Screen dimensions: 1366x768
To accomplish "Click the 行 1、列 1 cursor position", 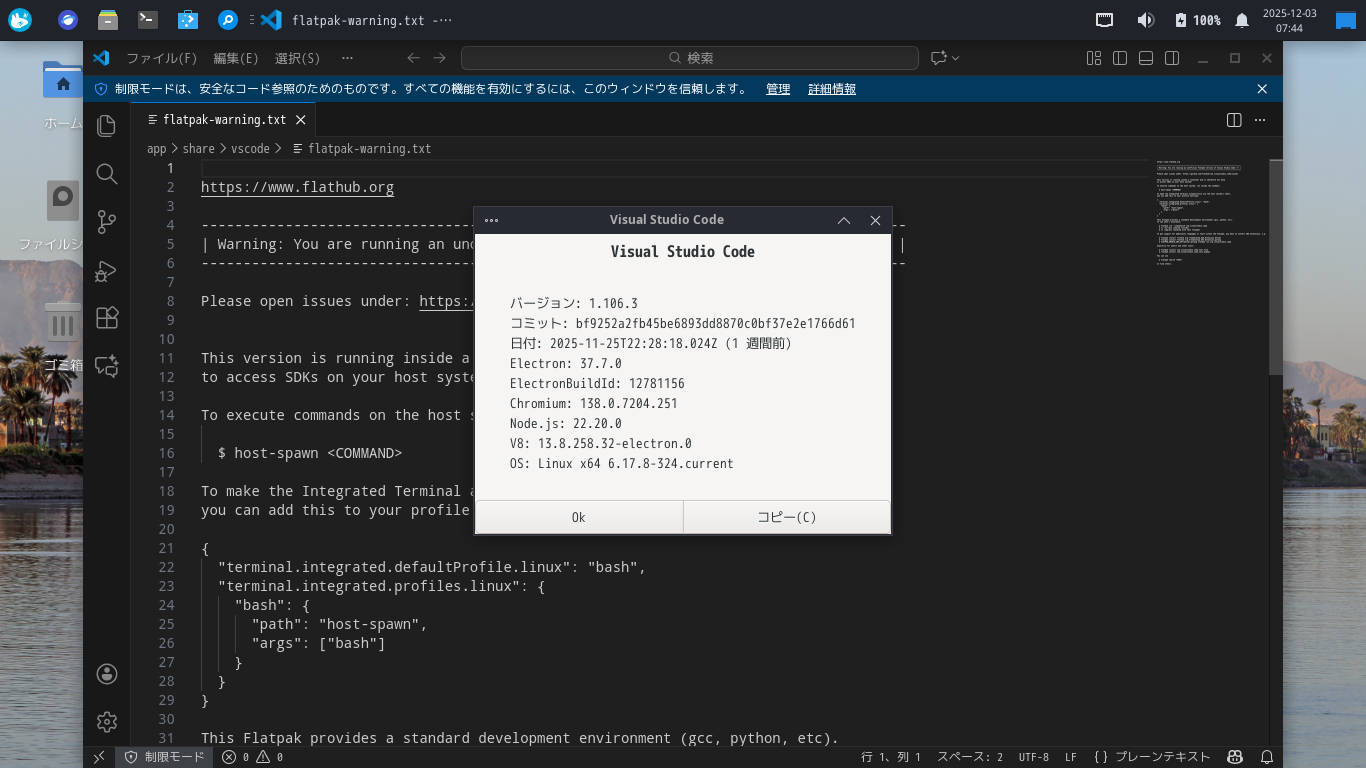I will [x=891, y=757].
